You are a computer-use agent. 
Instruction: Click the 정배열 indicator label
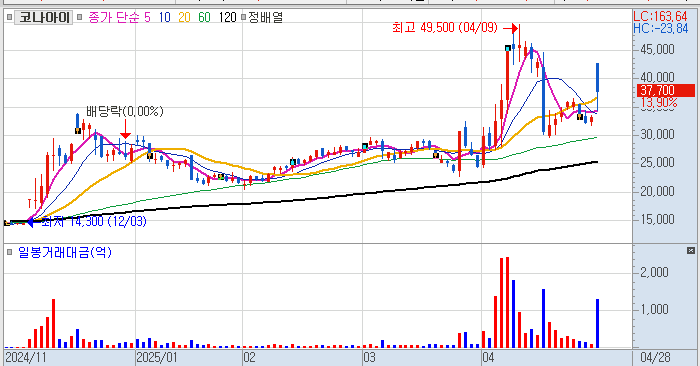tap(265, 17)
